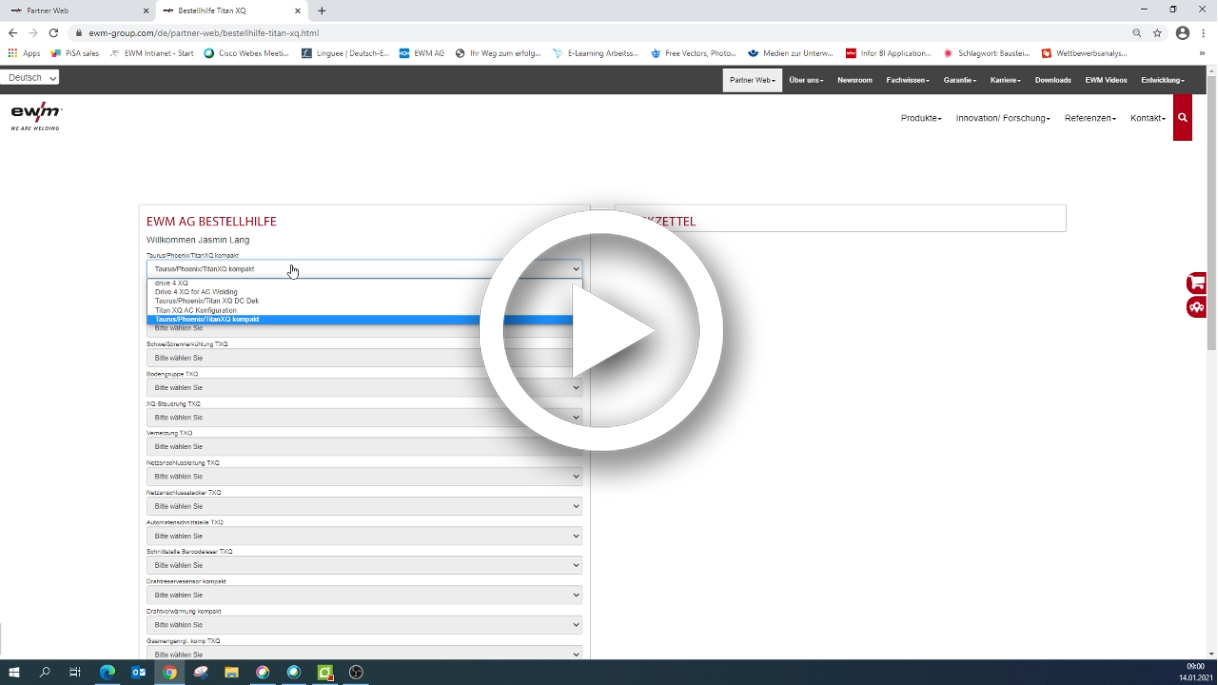This screenshot has height=685, width=1218.
Task: Expand the Kontakt dropdown menu
Action: [x=1148, y=118]
